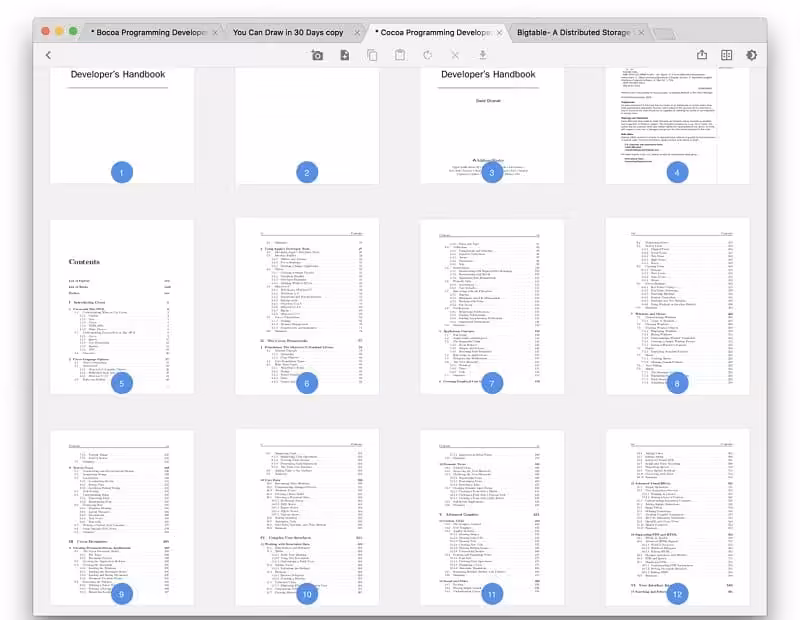Toggle the two-page view icon
This screenshot has width=800, height=620.
coord(727,55)
